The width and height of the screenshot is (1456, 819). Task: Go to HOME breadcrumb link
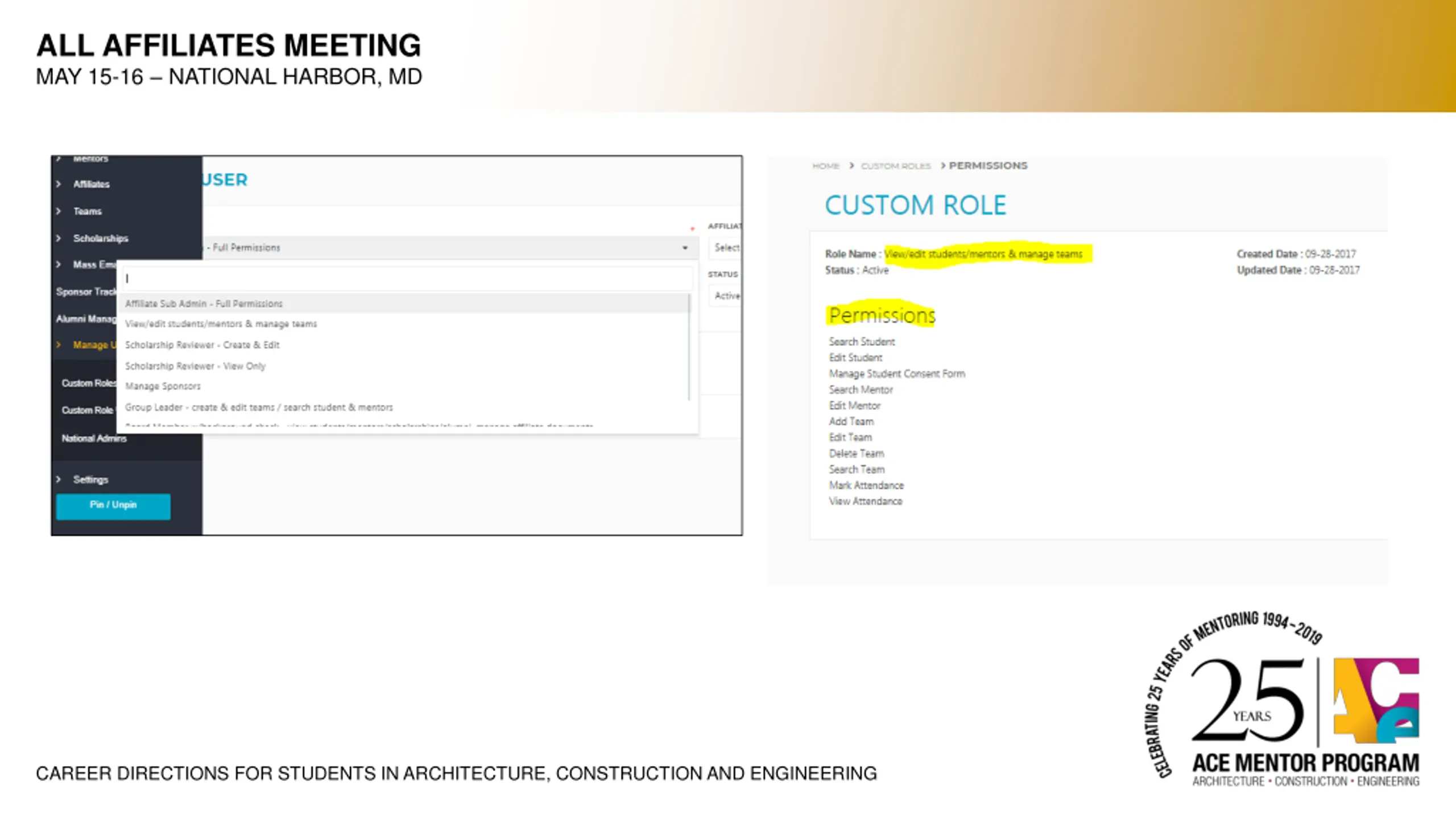point(826,166)
